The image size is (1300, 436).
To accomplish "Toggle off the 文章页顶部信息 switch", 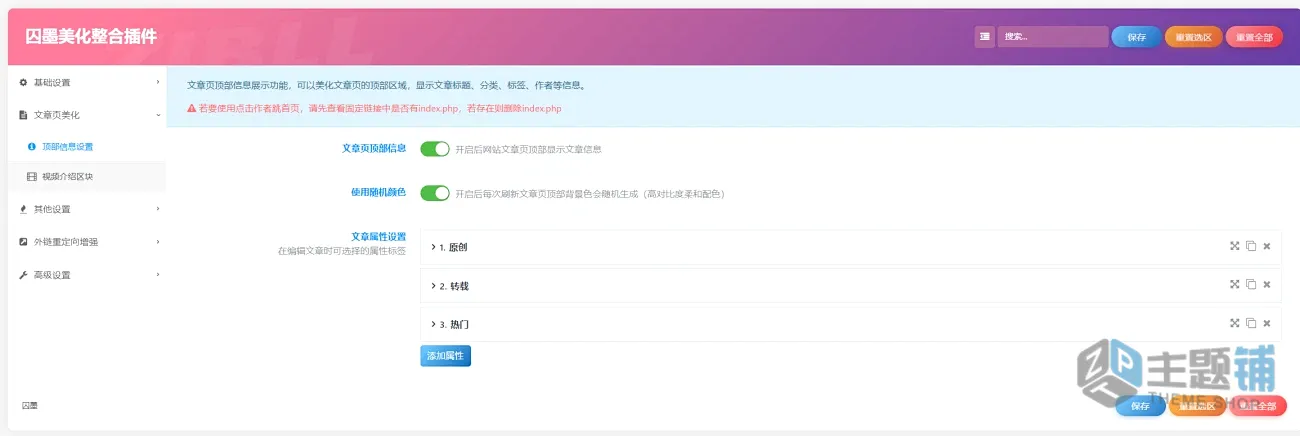I will [435, 149].
